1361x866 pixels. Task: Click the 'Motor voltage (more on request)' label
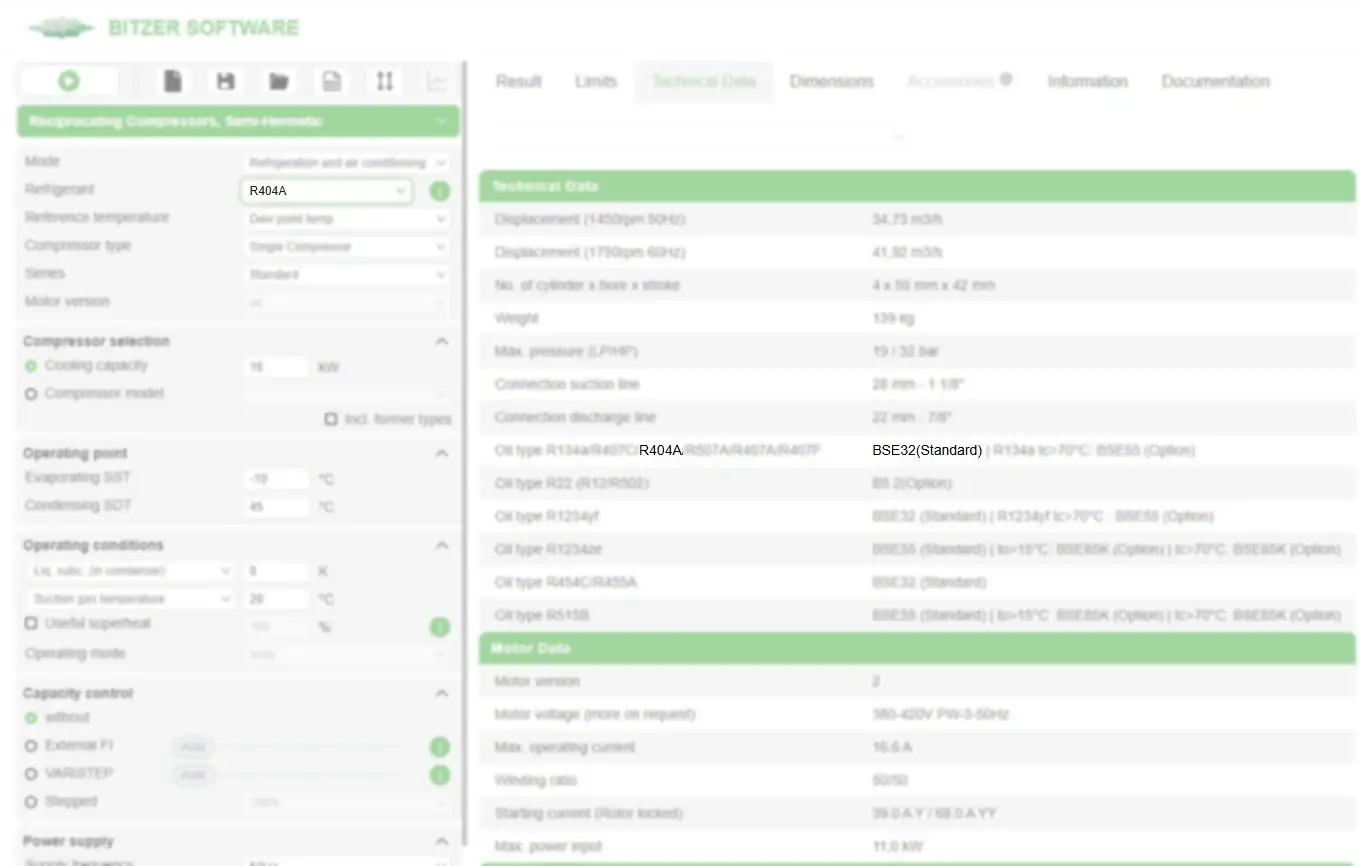tap(594, 715)
